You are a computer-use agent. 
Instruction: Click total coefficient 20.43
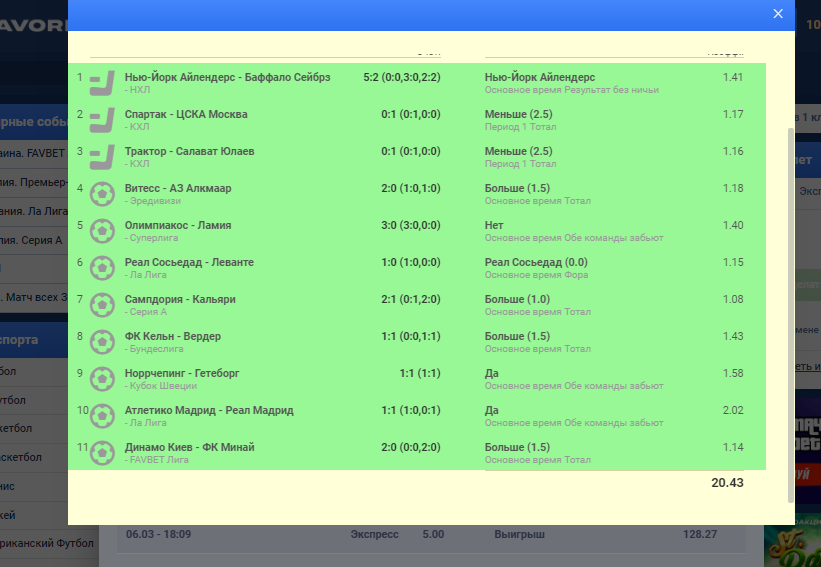(x=727, y=483)
